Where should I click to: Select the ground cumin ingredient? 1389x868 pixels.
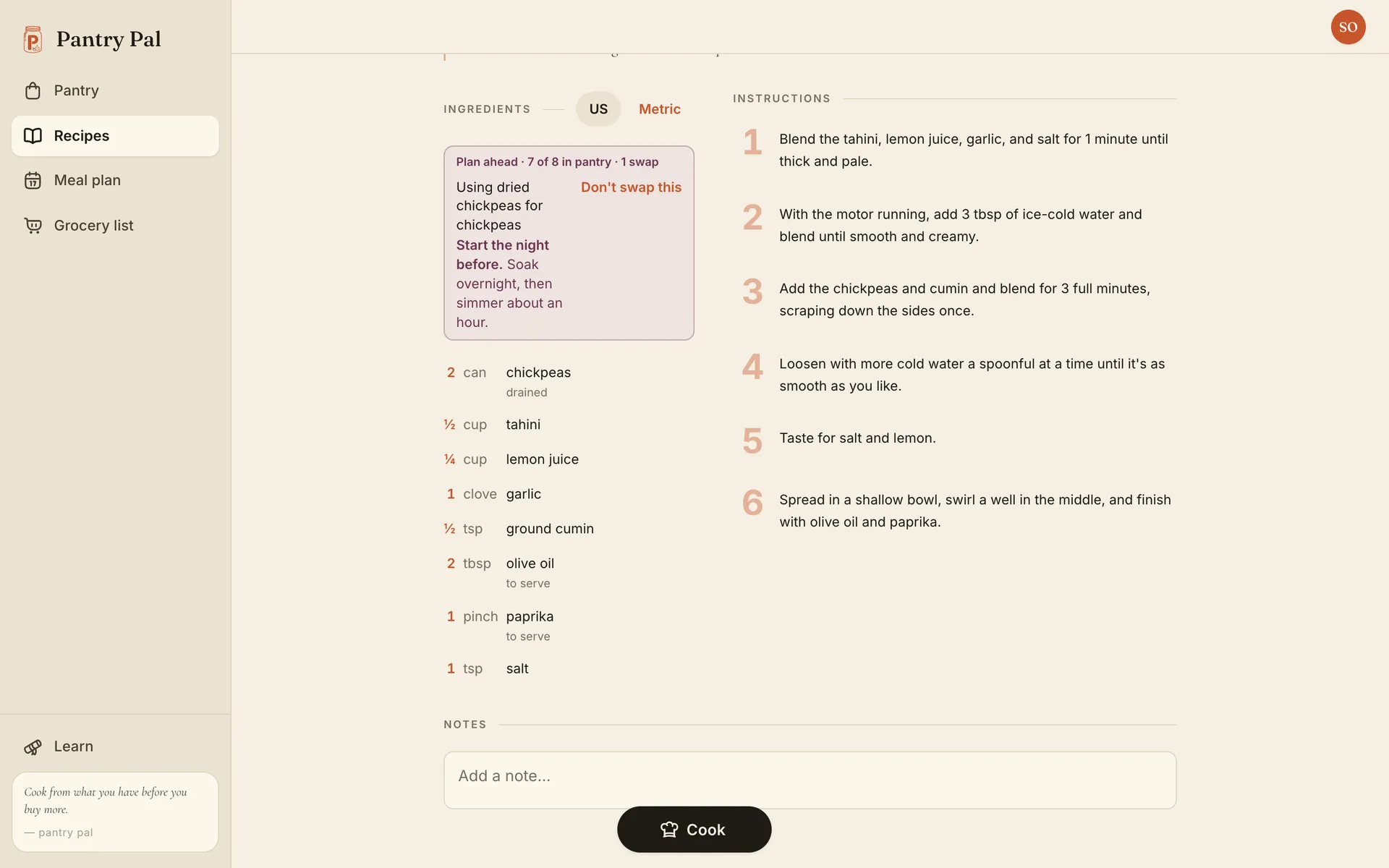[x=569, y=529]
